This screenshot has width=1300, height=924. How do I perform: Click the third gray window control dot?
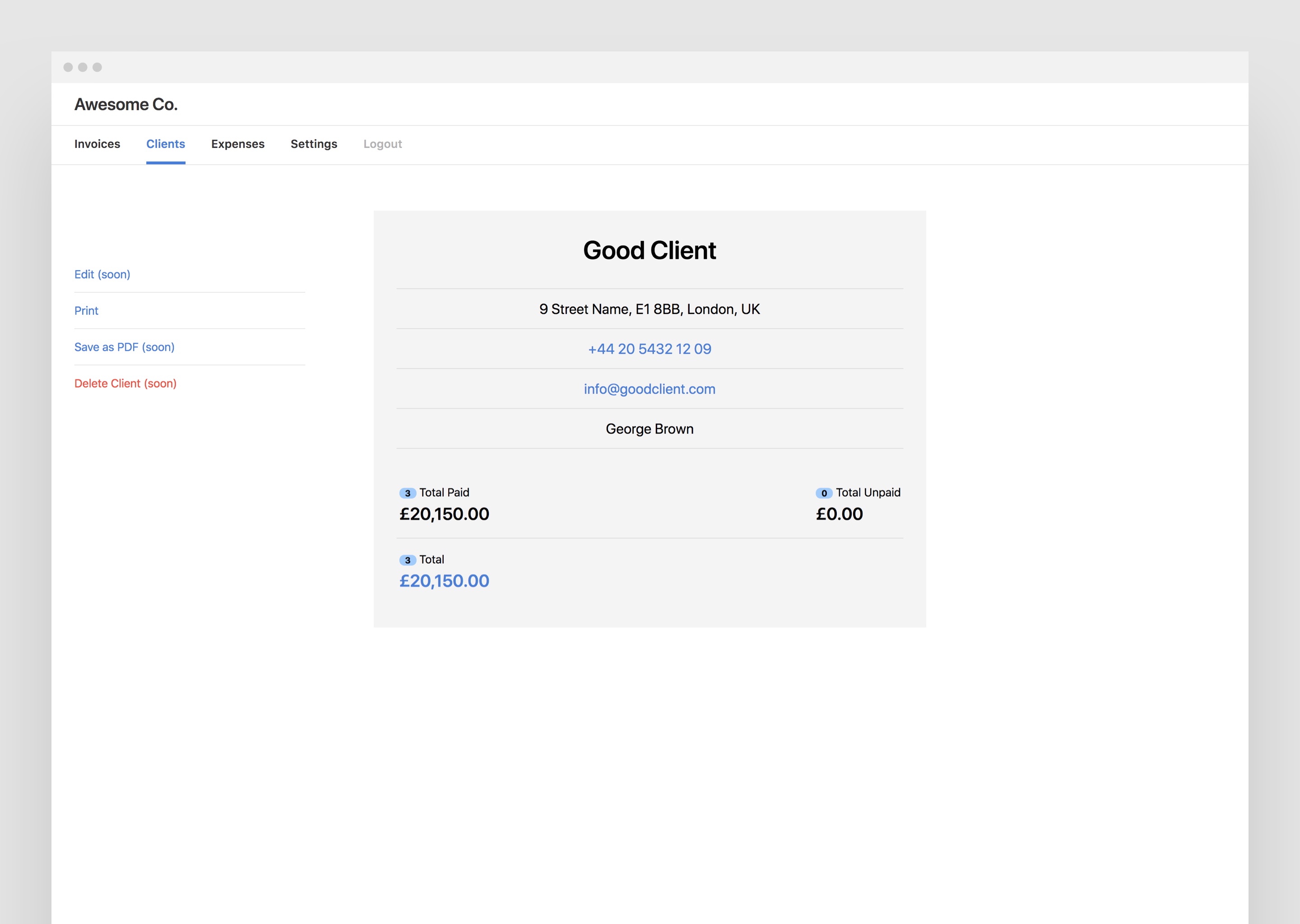click(97, 67)
